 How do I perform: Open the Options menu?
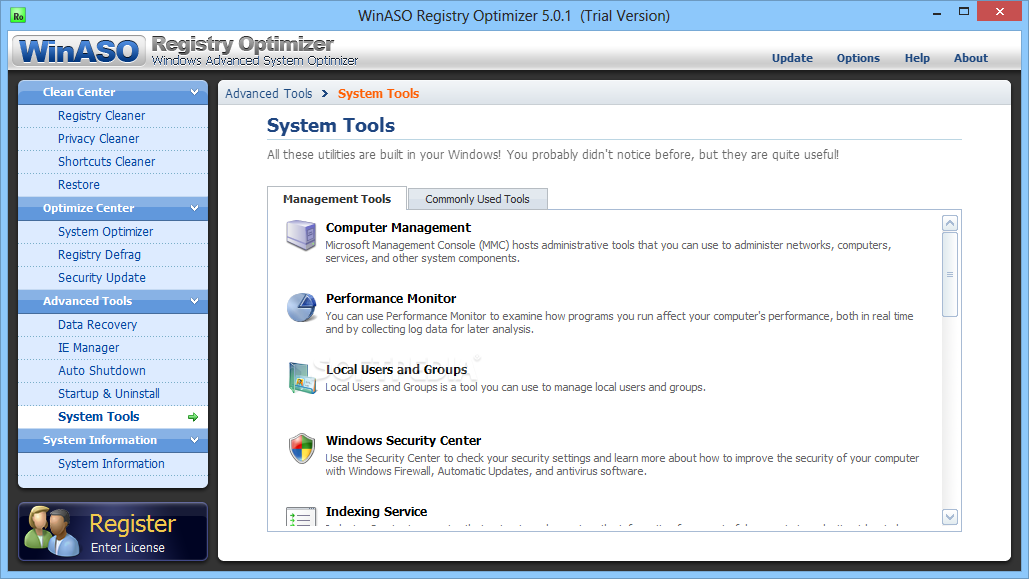pos(858,58)
